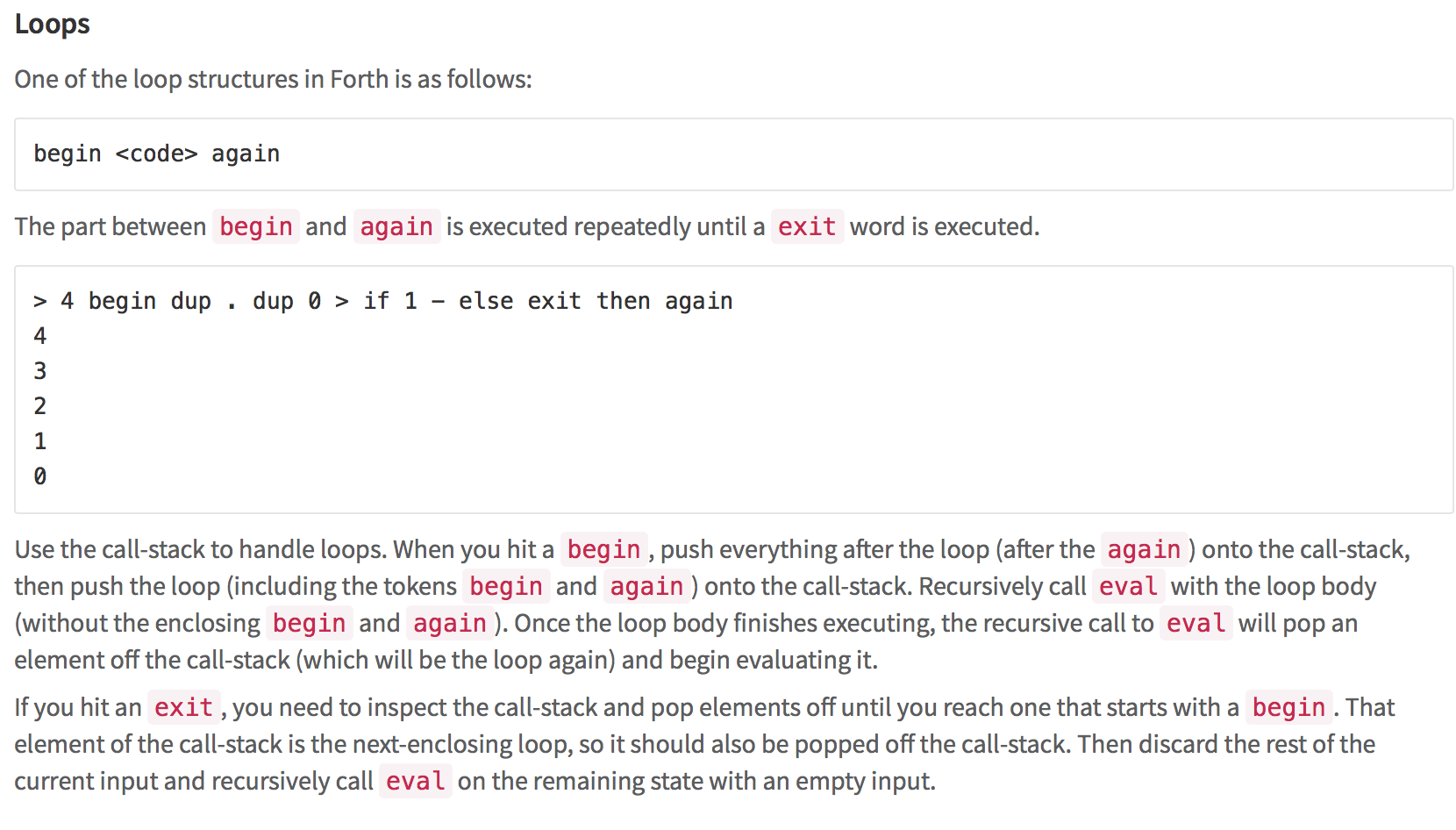Click the inline exit after "If you hit an"
The image size is (1456, 830).
pos(183,708)
